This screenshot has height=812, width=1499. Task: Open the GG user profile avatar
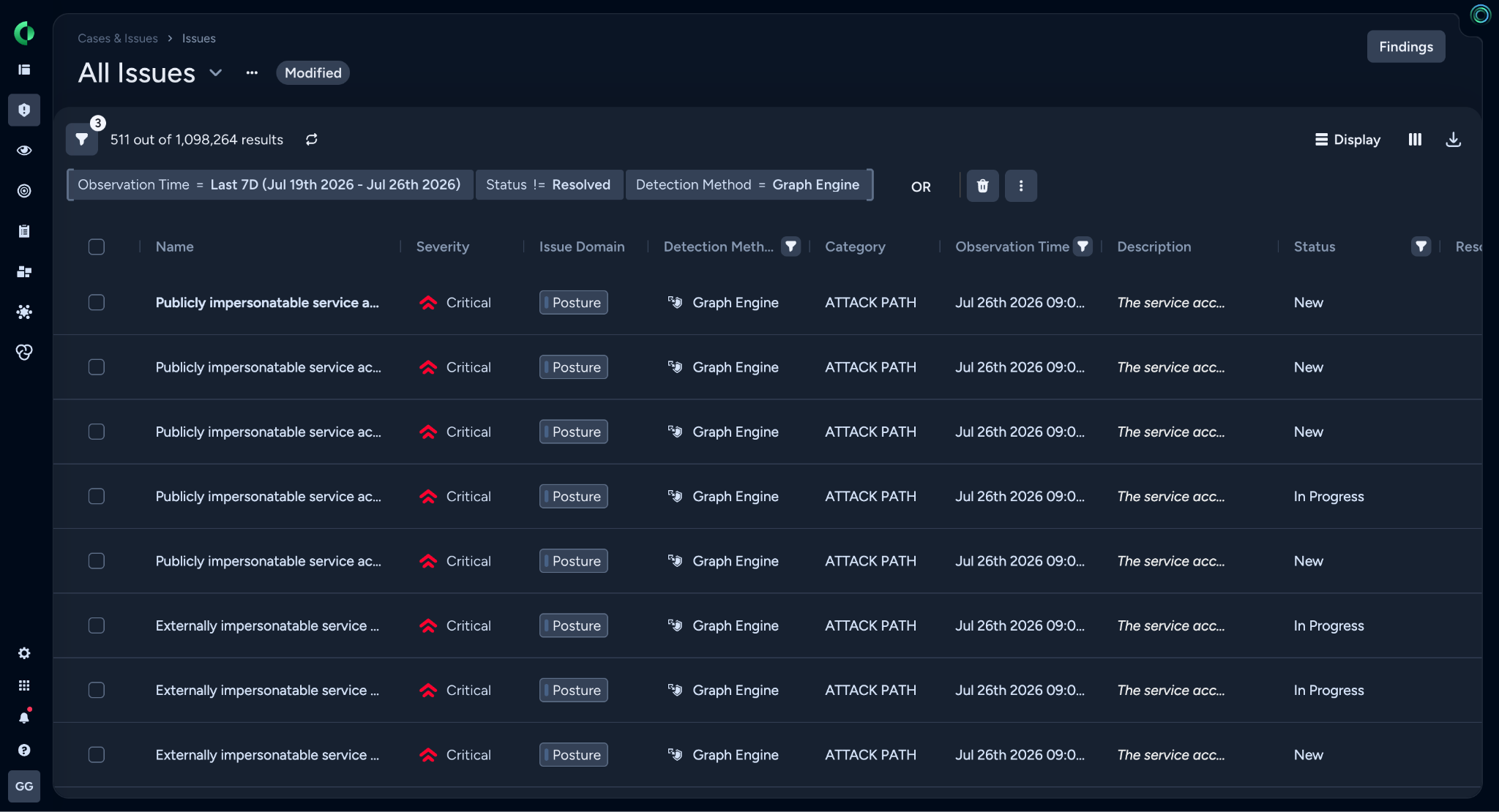pos(24,786)
